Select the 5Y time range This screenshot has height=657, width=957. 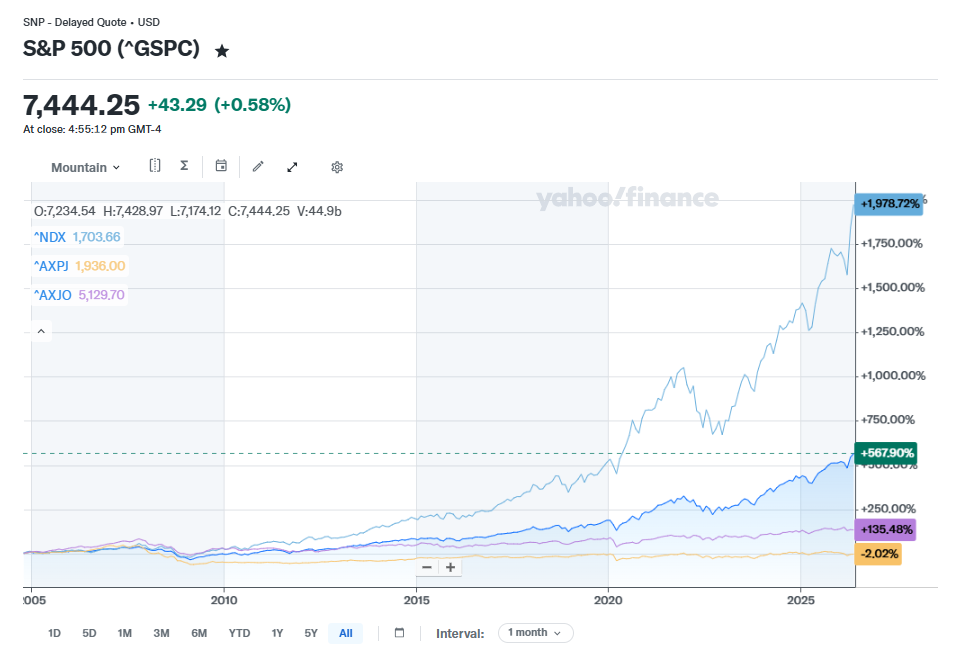point(311,633)
